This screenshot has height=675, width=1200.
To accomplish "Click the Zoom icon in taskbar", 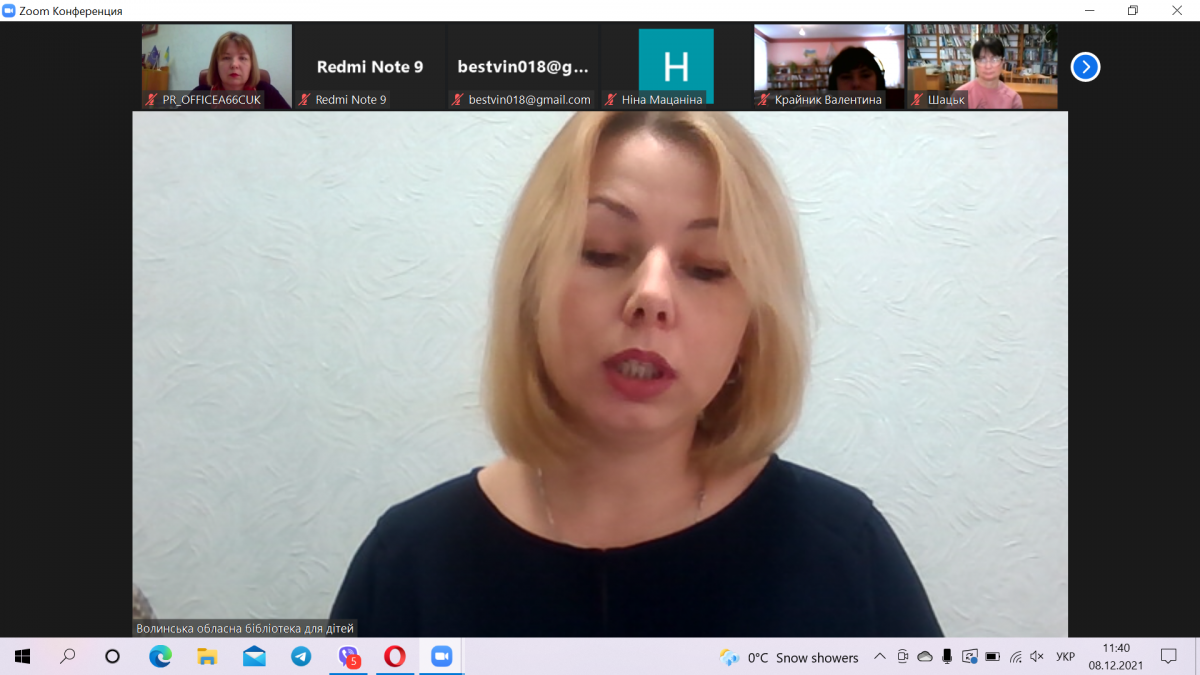I will tap(441, 657).
